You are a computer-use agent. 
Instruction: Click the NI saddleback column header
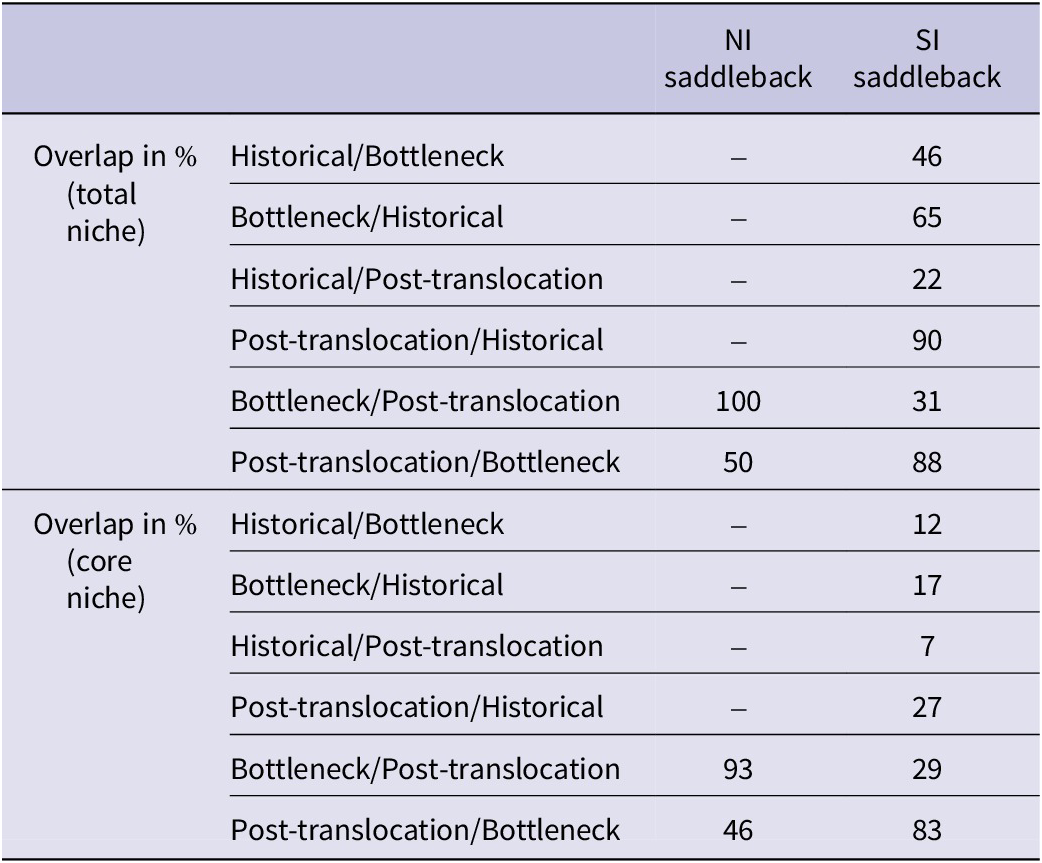coord(738,59)
